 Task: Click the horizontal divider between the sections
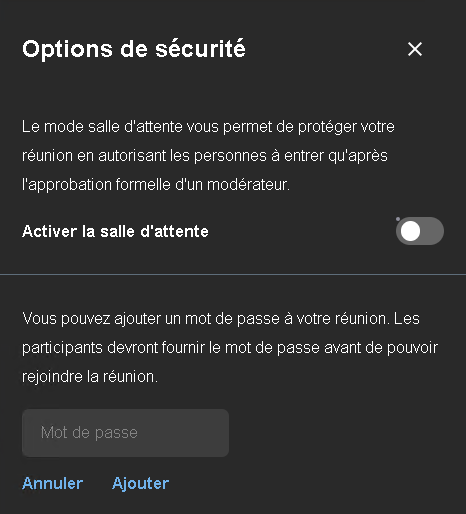click(233, 275)
